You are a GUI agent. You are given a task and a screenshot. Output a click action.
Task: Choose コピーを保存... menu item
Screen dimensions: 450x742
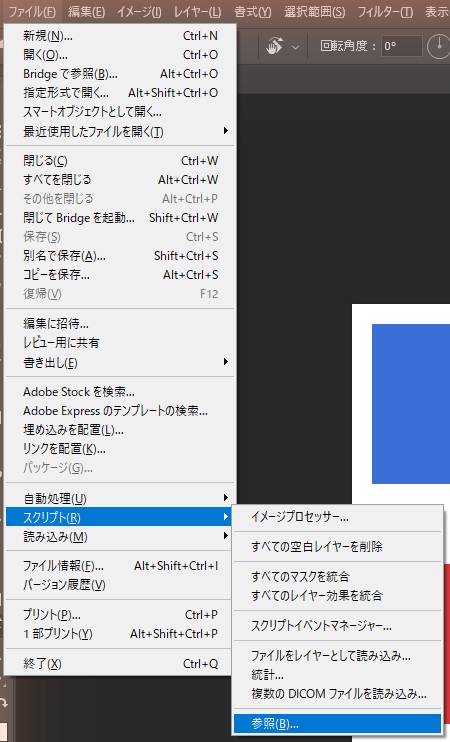(120, 274)
